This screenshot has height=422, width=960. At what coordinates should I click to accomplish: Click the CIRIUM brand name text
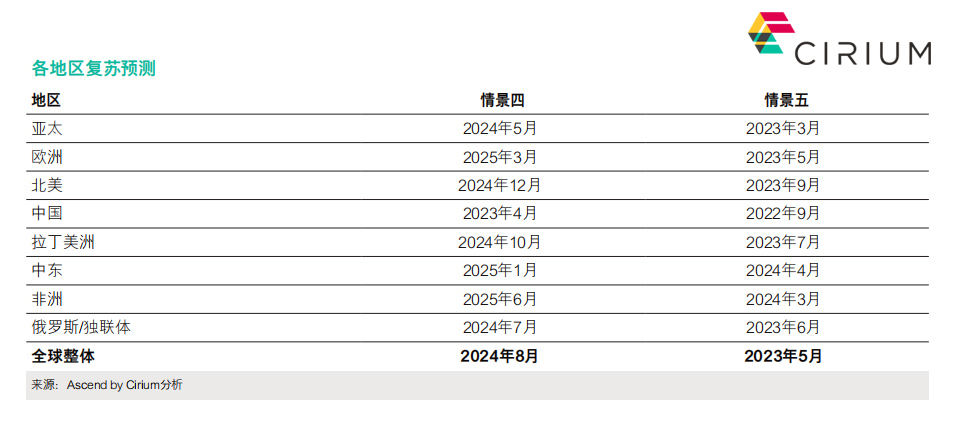click(x=863, y=53)
